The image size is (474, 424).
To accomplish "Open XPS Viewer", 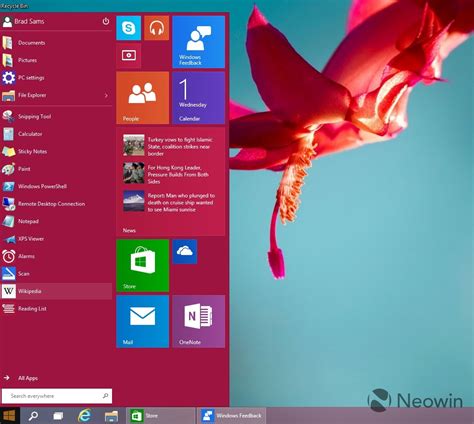I will [x=57, y=239].
